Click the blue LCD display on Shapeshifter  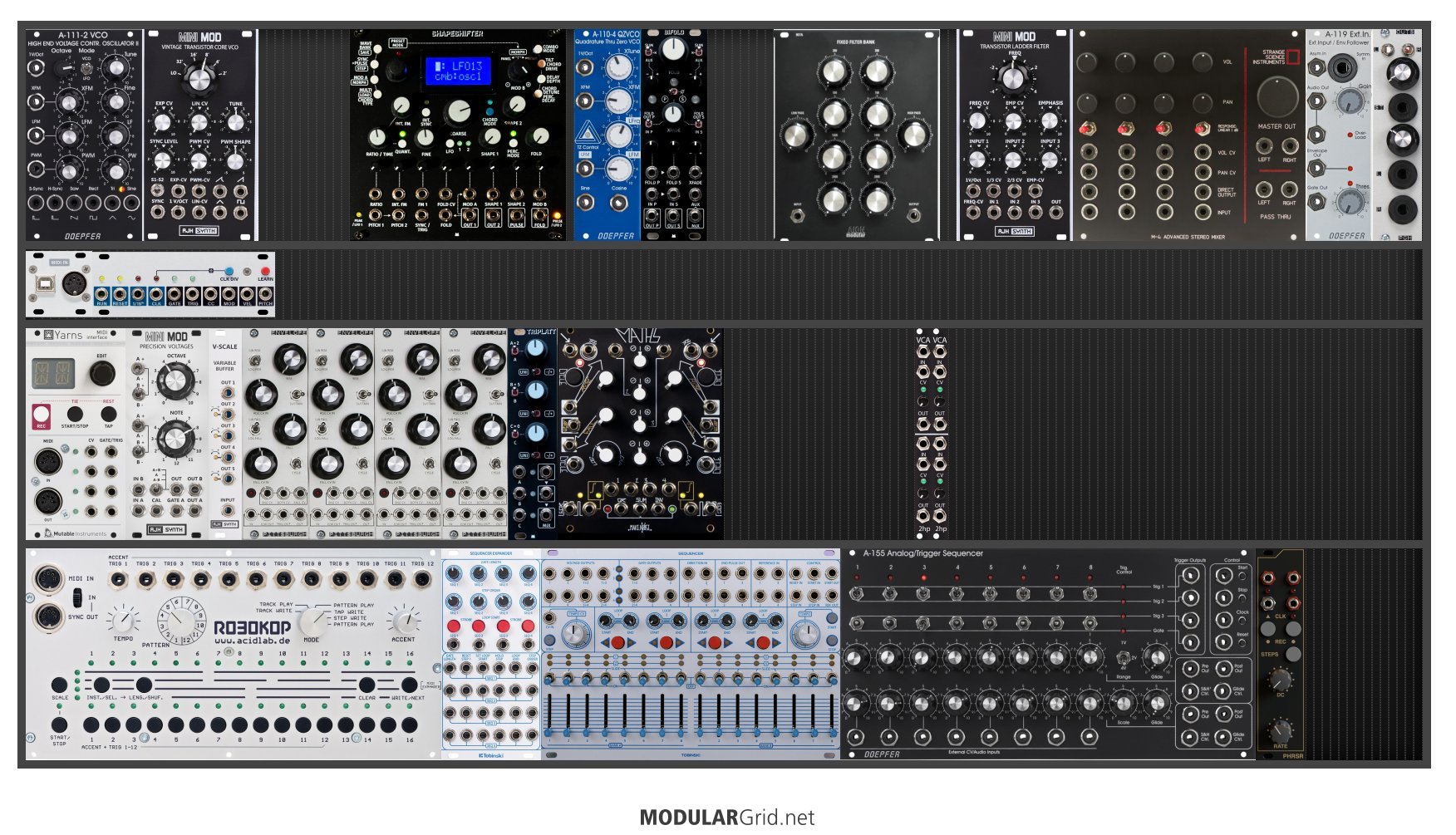coord(459,71)
